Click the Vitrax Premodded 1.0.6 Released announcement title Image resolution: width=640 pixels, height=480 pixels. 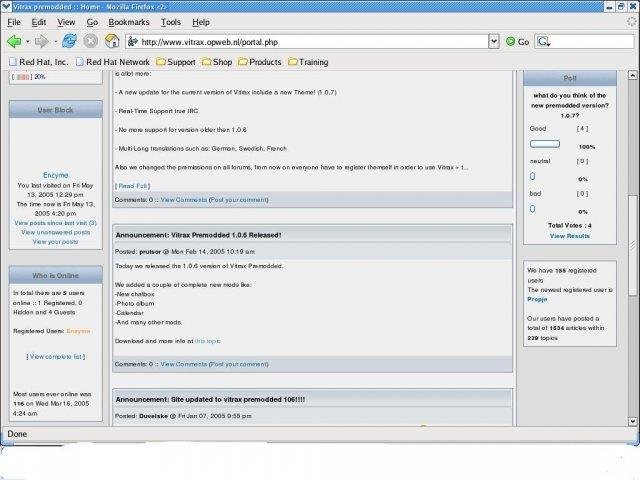(x=198, y=235)
